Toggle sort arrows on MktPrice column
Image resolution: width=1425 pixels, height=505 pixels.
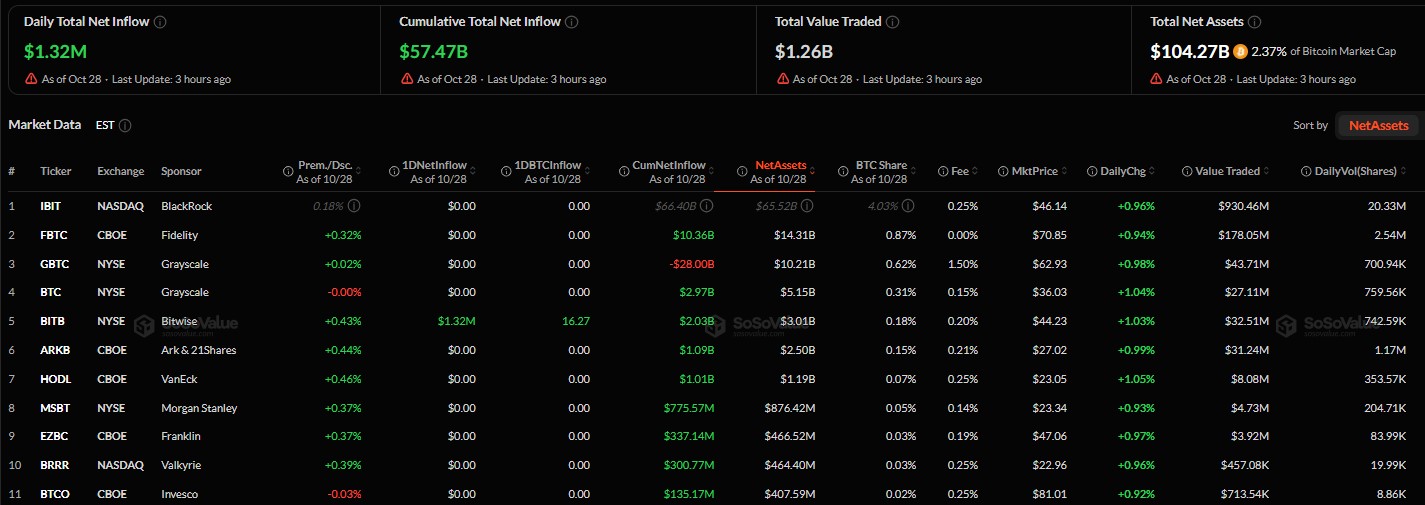pos(1064,171)
